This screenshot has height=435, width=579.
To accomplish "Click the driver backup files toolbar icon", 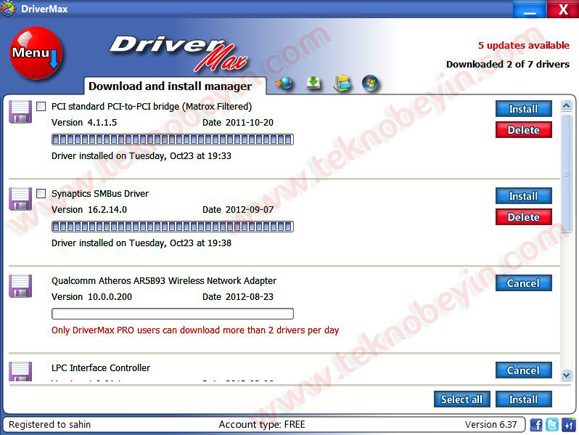I will tap(342, 83).
